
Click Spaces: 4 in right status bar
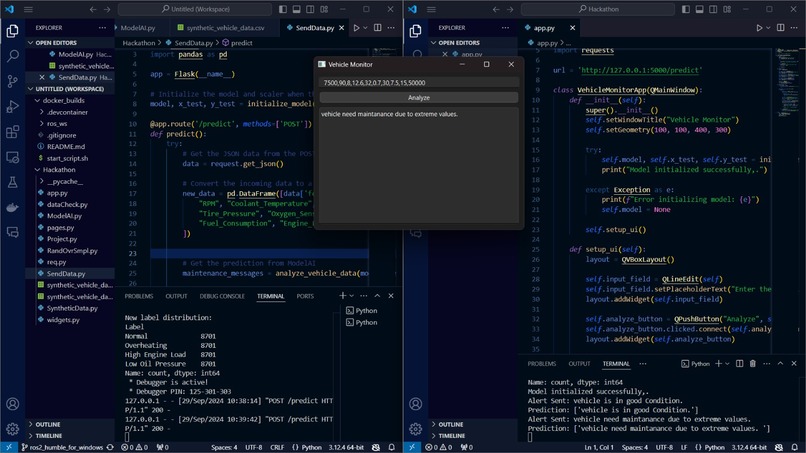tap(635, 447)
